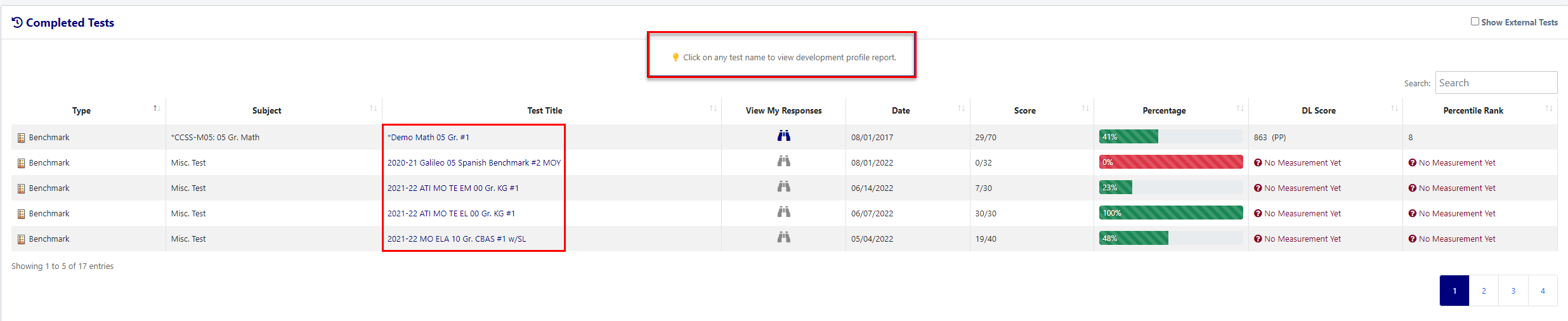The image size is (1568, 321).
Task: Open 2021-22 MO ELA 10 Gr. CBAS report
Action: (x=456, y=239)
